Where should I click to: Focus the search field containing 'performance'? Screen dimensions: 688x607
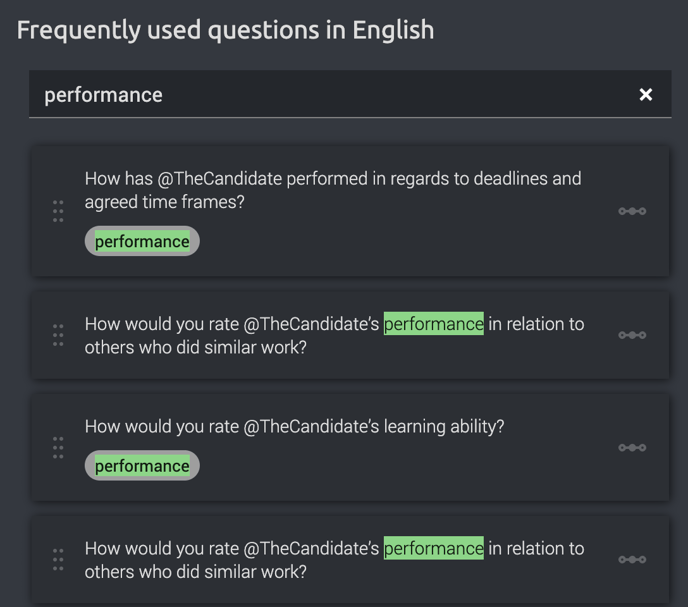point(350,94)
